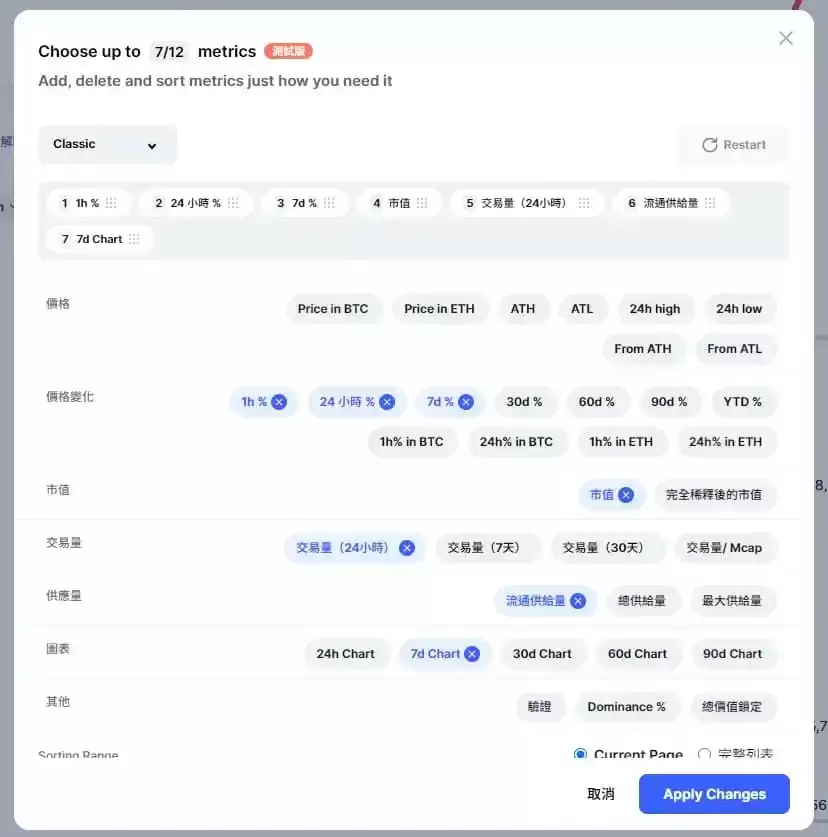The height and width of the screenshot is (837, 828).
Task: Add the Dominance % metric
Action: [x=628, y=706]
